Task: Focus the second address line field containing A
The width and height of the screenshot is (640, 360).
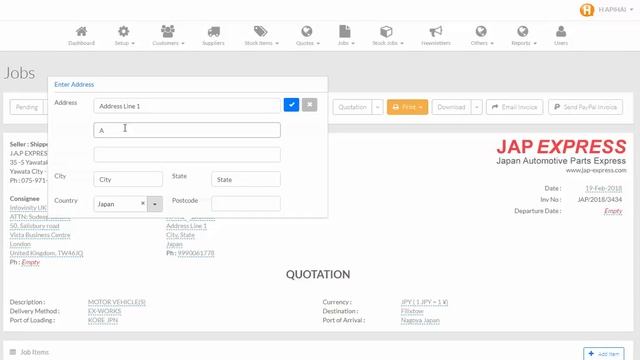Action: pos(187,130)
